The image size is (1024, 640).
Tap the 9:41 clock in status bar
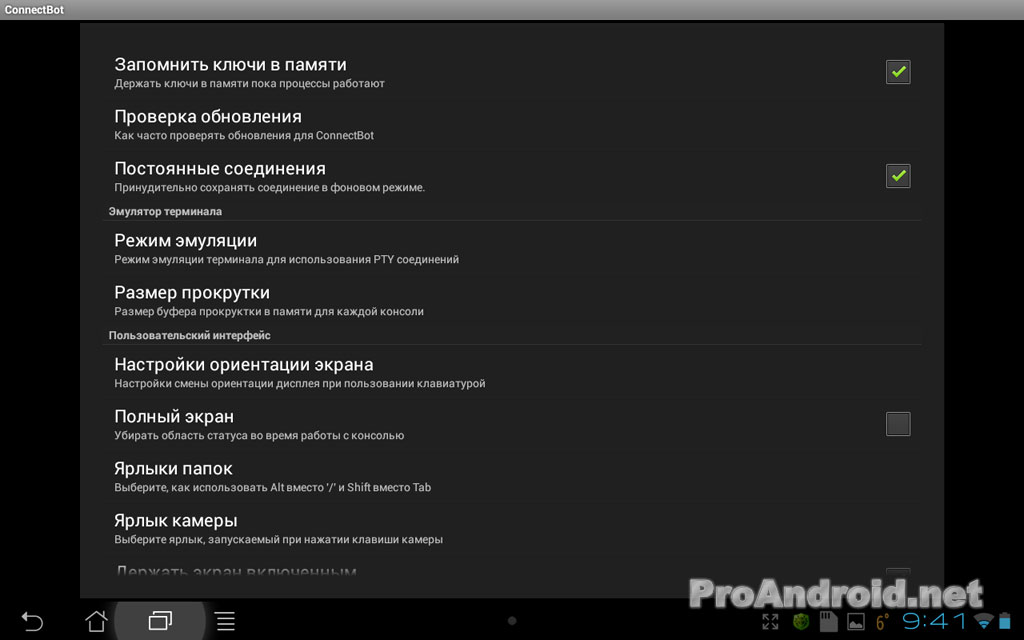coord(934,620)
